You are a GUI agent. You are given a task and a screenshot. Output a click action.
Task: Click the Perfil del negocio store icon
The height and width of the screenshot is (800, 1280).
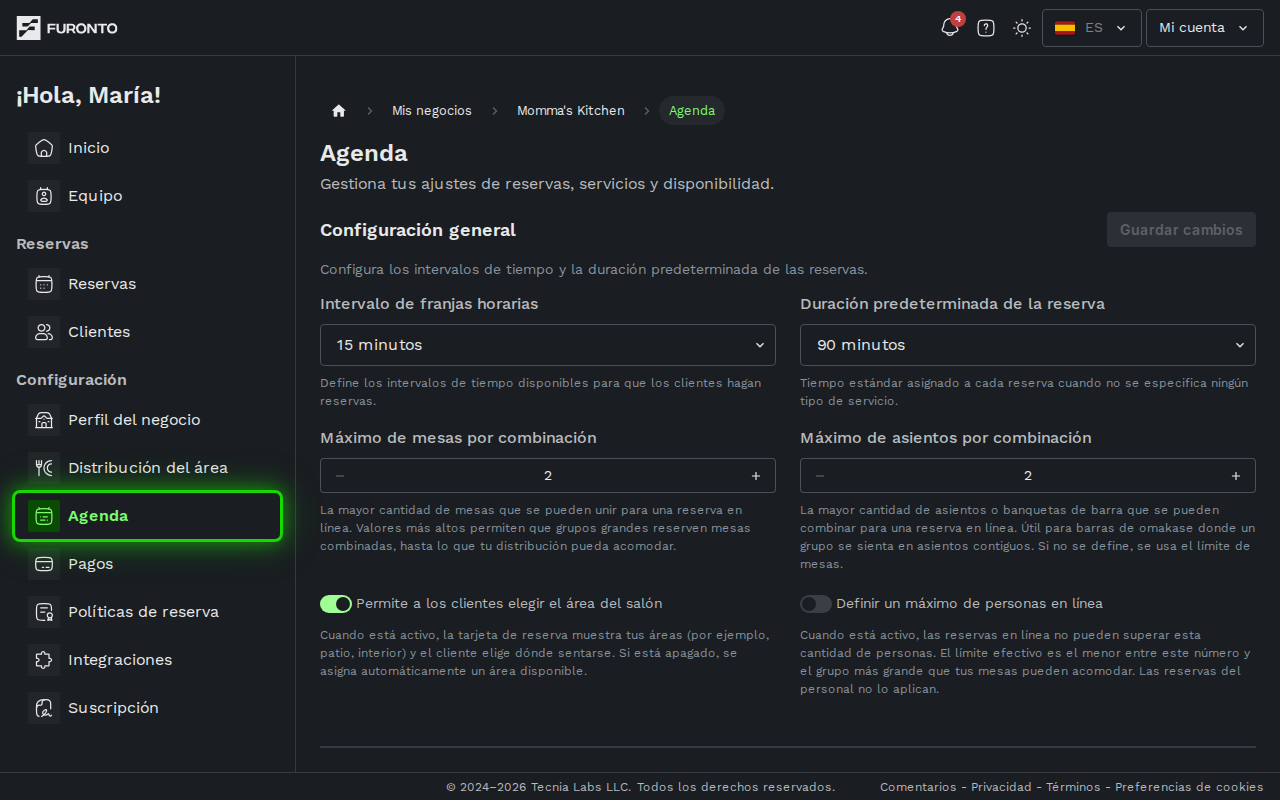click(x=44, y=420)
